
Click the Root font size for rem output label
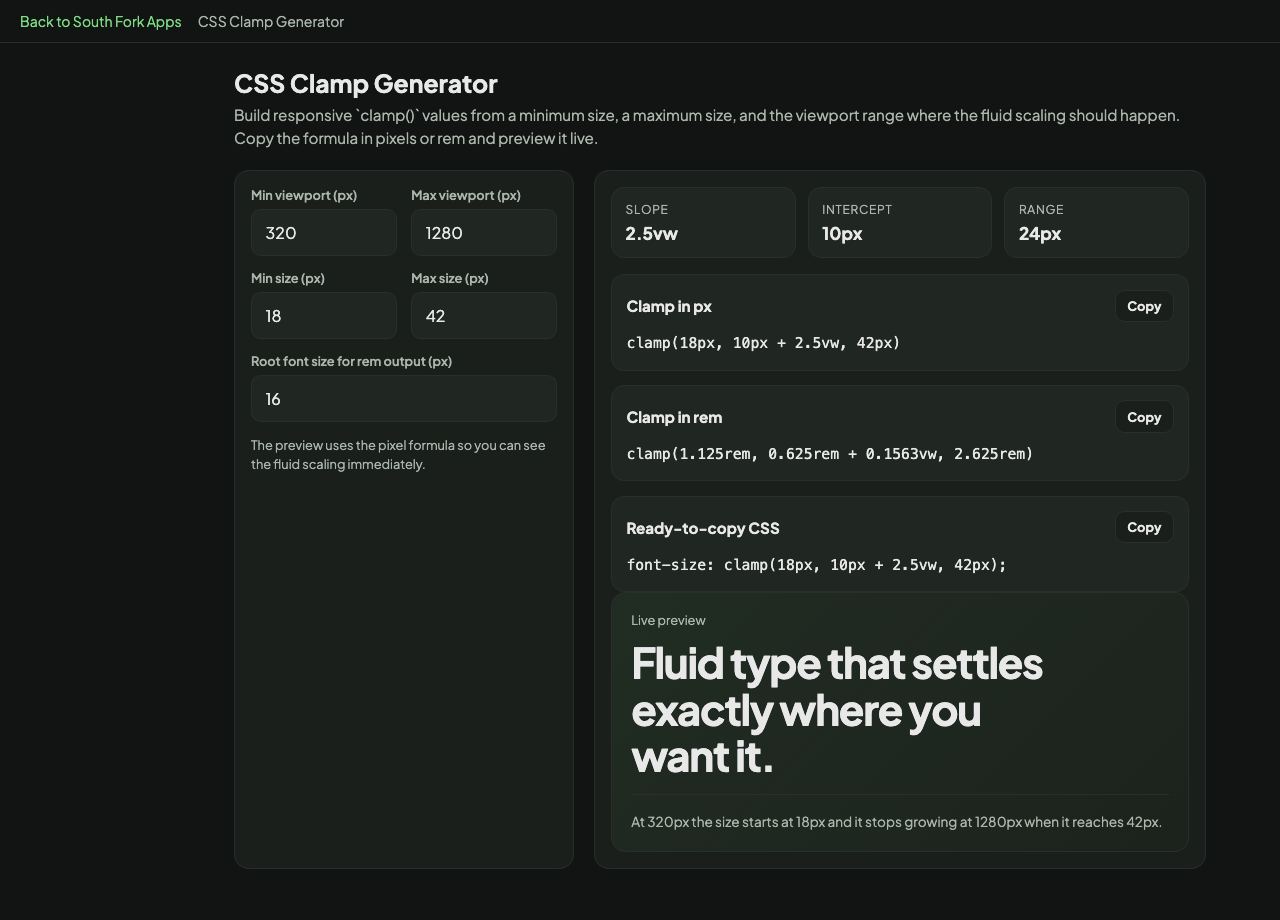click(351, 361)
